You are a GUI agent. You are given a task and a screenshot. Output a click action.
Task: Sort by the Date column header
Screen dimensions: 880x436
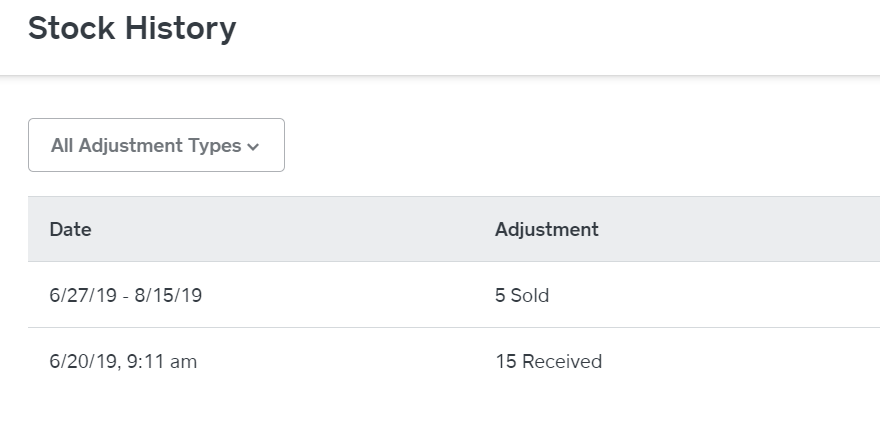click(x=70, y=229)
